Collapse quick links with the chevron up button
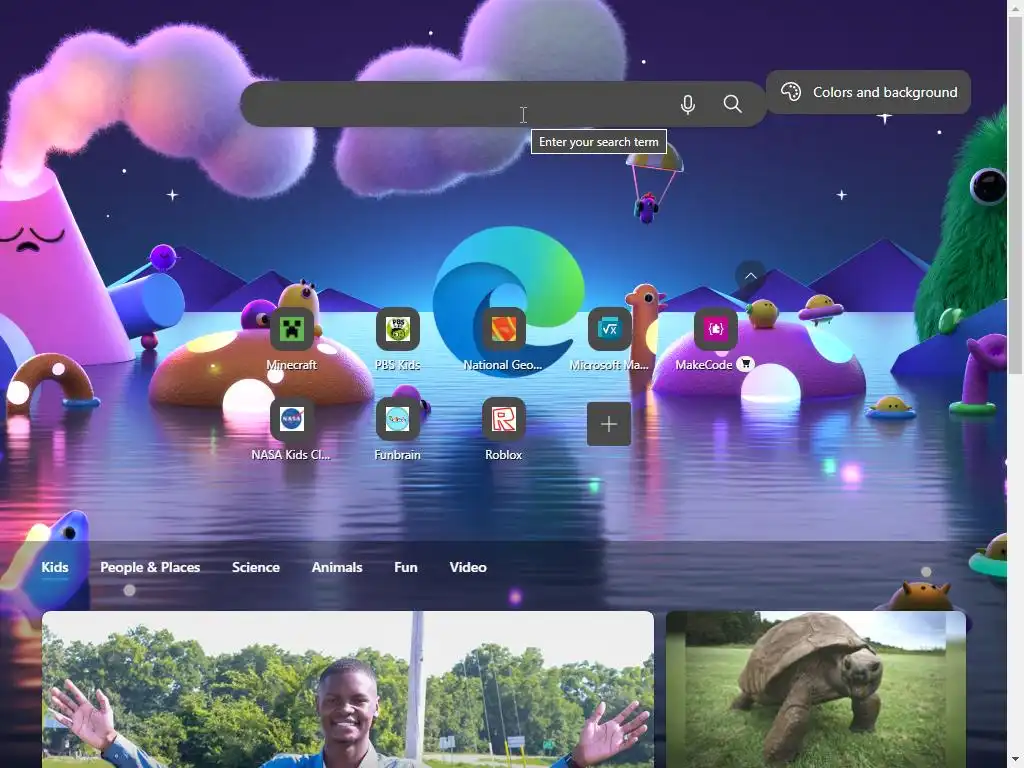Image resolution: width=1024 pixels, height=768 pixels. [x=750, y=276]
